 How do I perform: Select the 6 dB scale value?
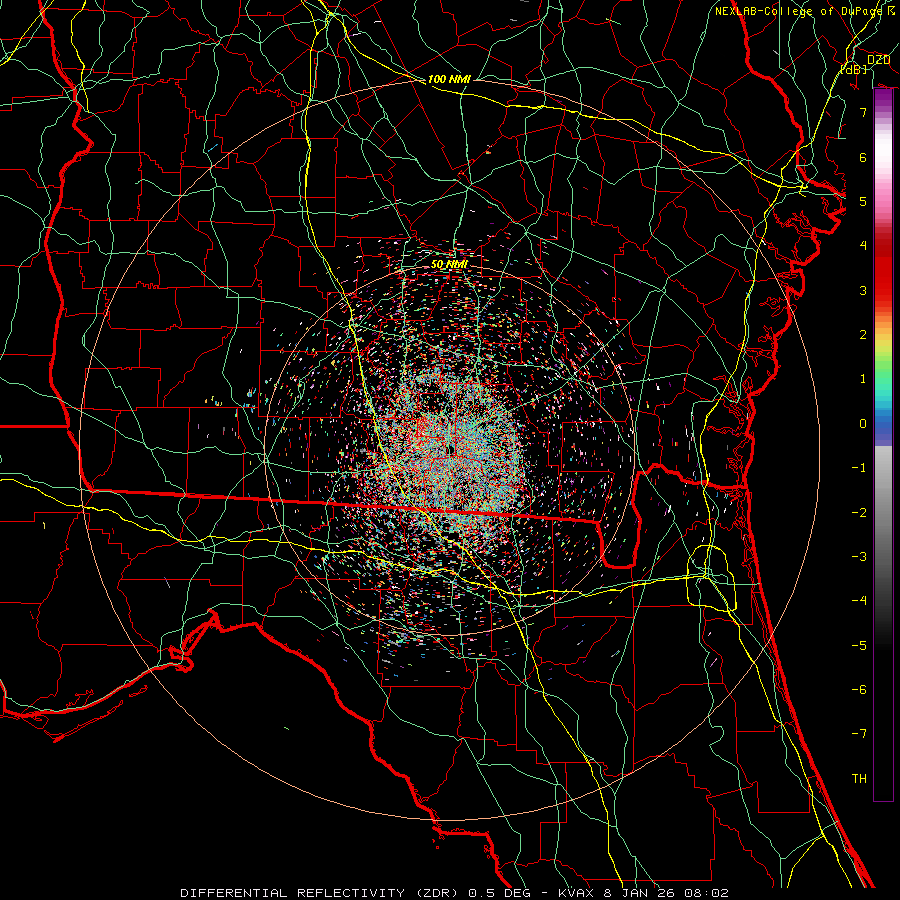[863, 157]
